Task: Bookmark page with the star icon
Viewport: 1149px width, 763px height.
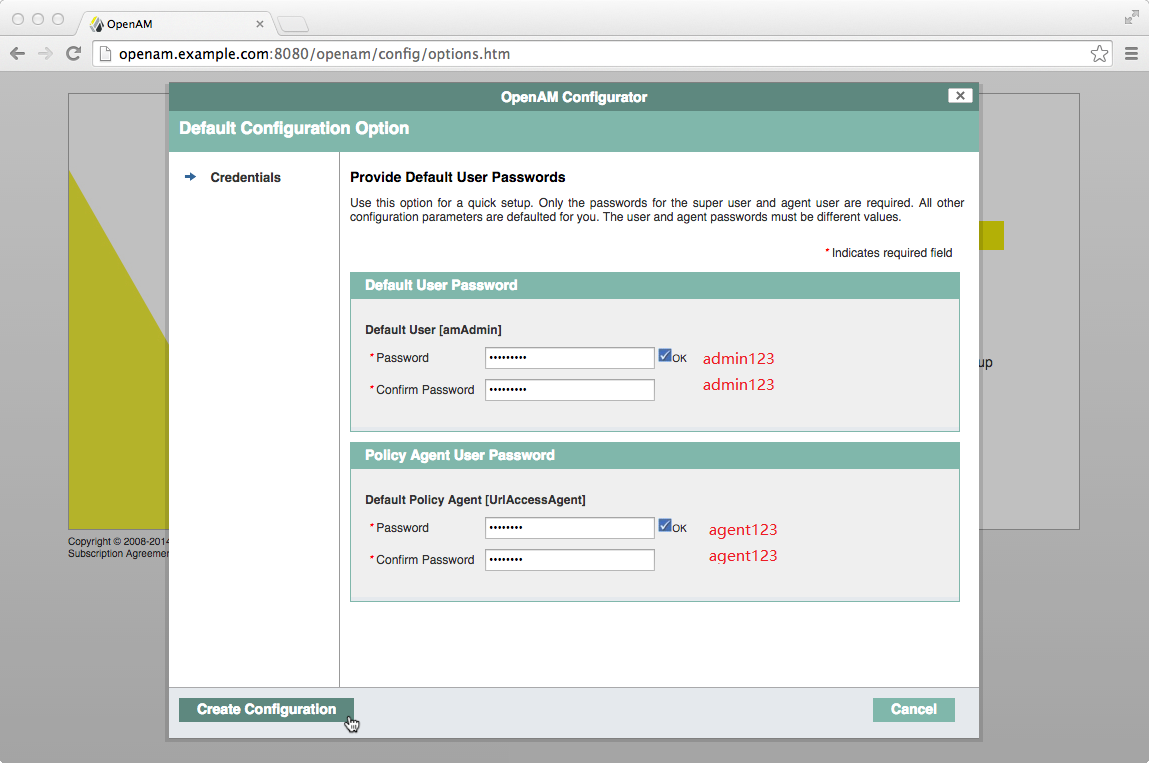Action: (x=1099, y=54)
